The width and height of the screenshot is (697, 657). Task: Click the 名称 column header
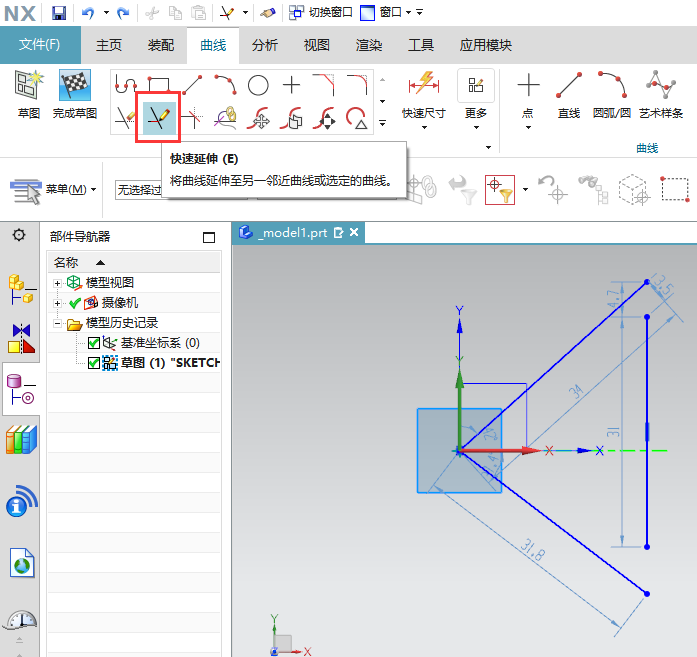coord(66,262)
